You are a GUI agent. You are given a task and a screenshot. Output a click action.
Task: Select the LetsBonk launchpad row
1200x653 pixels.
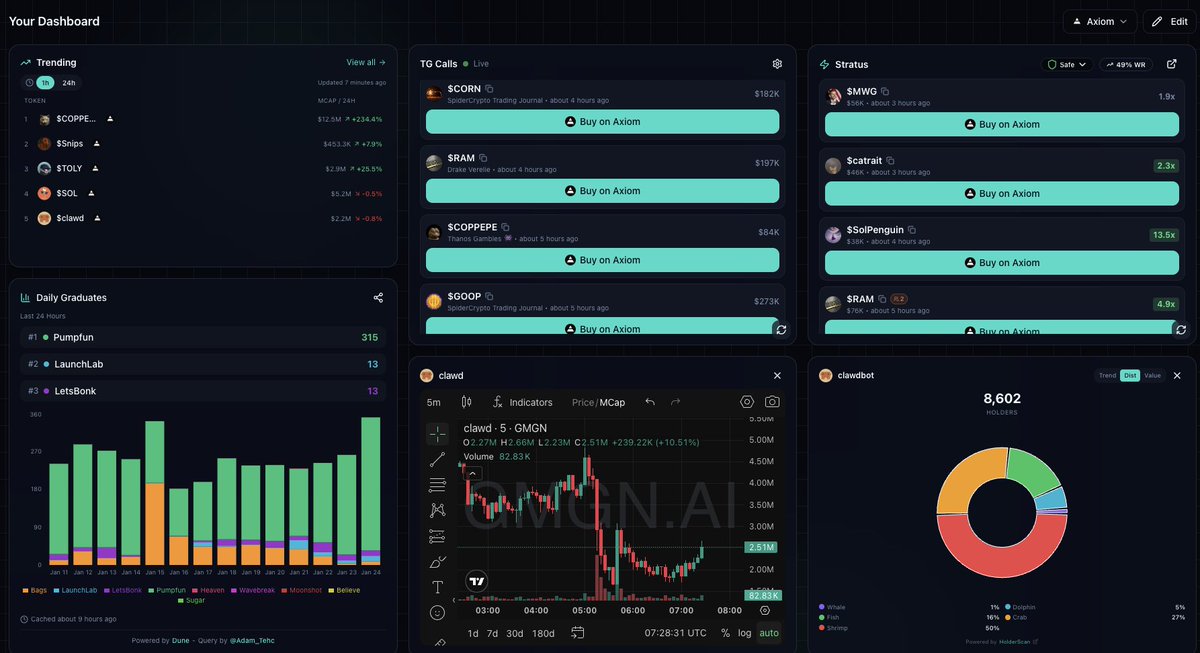[204, 391]
